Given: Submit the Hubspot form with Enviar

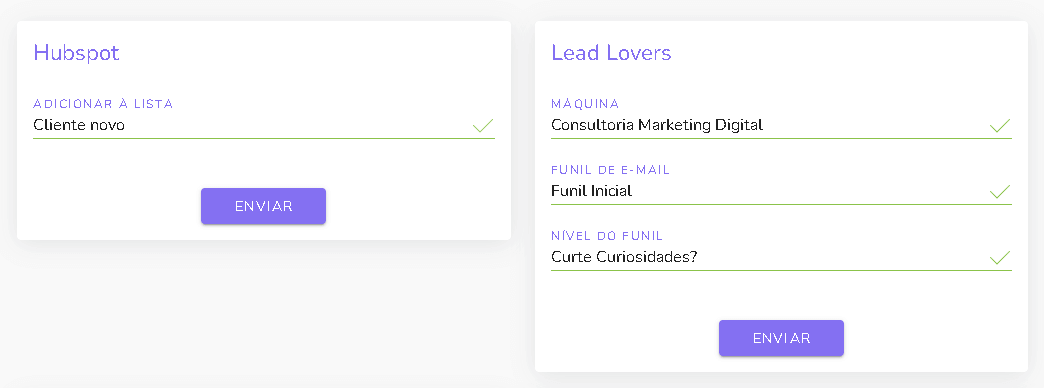Looking at the screenshot, I should 264,206.
